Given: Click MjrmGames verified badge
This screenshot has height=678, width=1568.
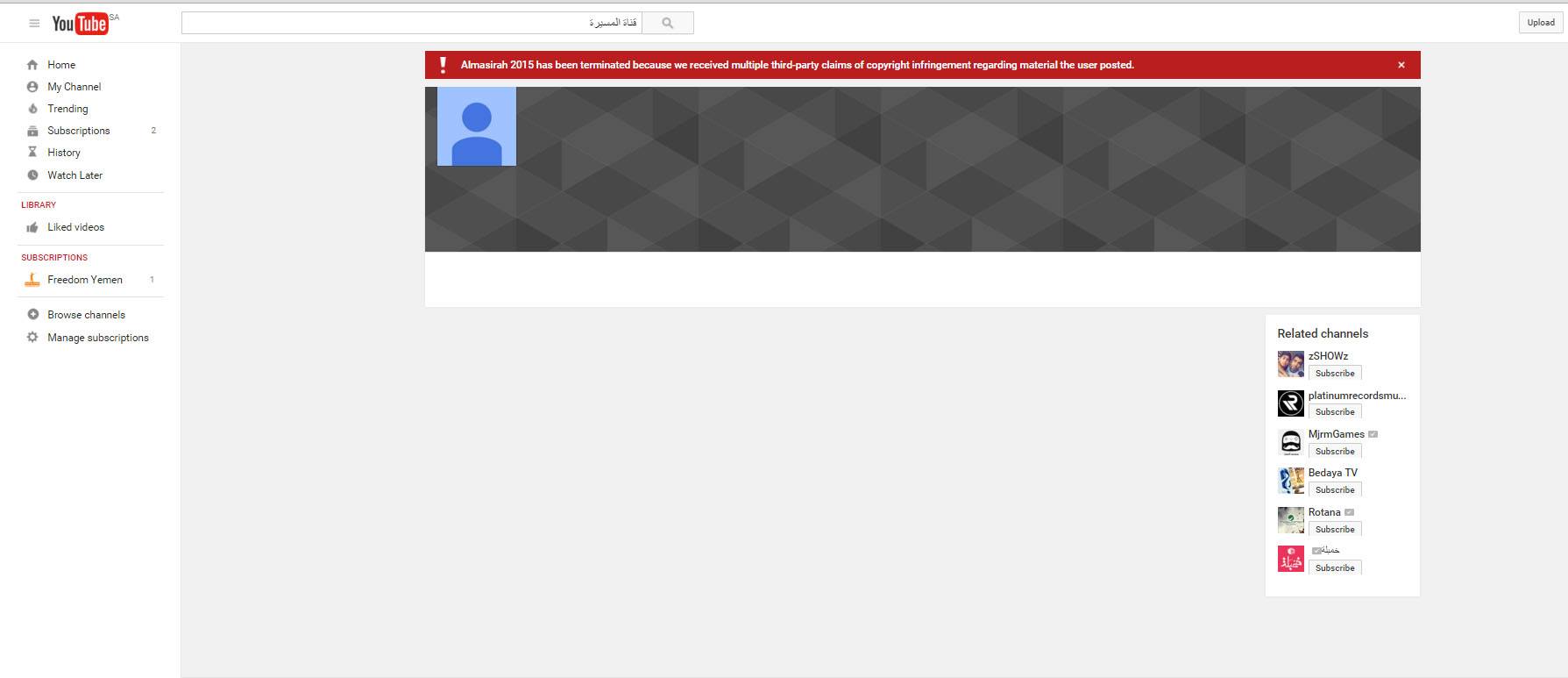Looking at the screenshot, I should pyautogui.click(x=1373, y=434).
